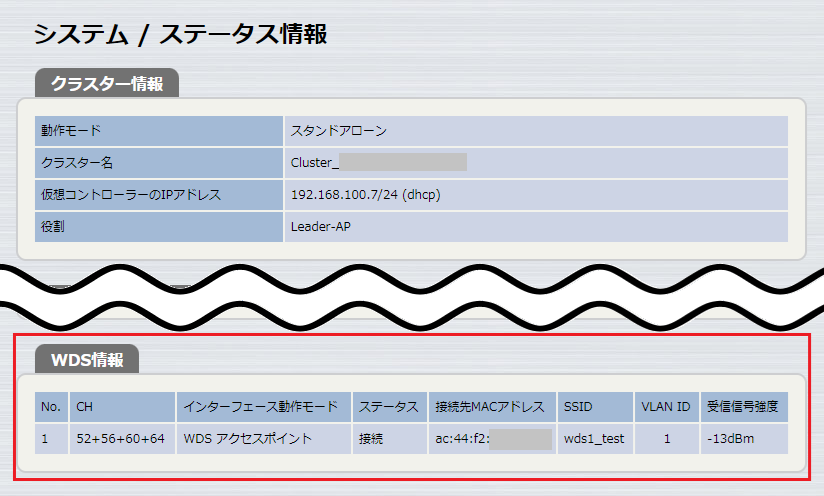The height and width of the screenshot is (496, 824).
Task: Click the クラスター名 label cell
Action: pos(159,163)
